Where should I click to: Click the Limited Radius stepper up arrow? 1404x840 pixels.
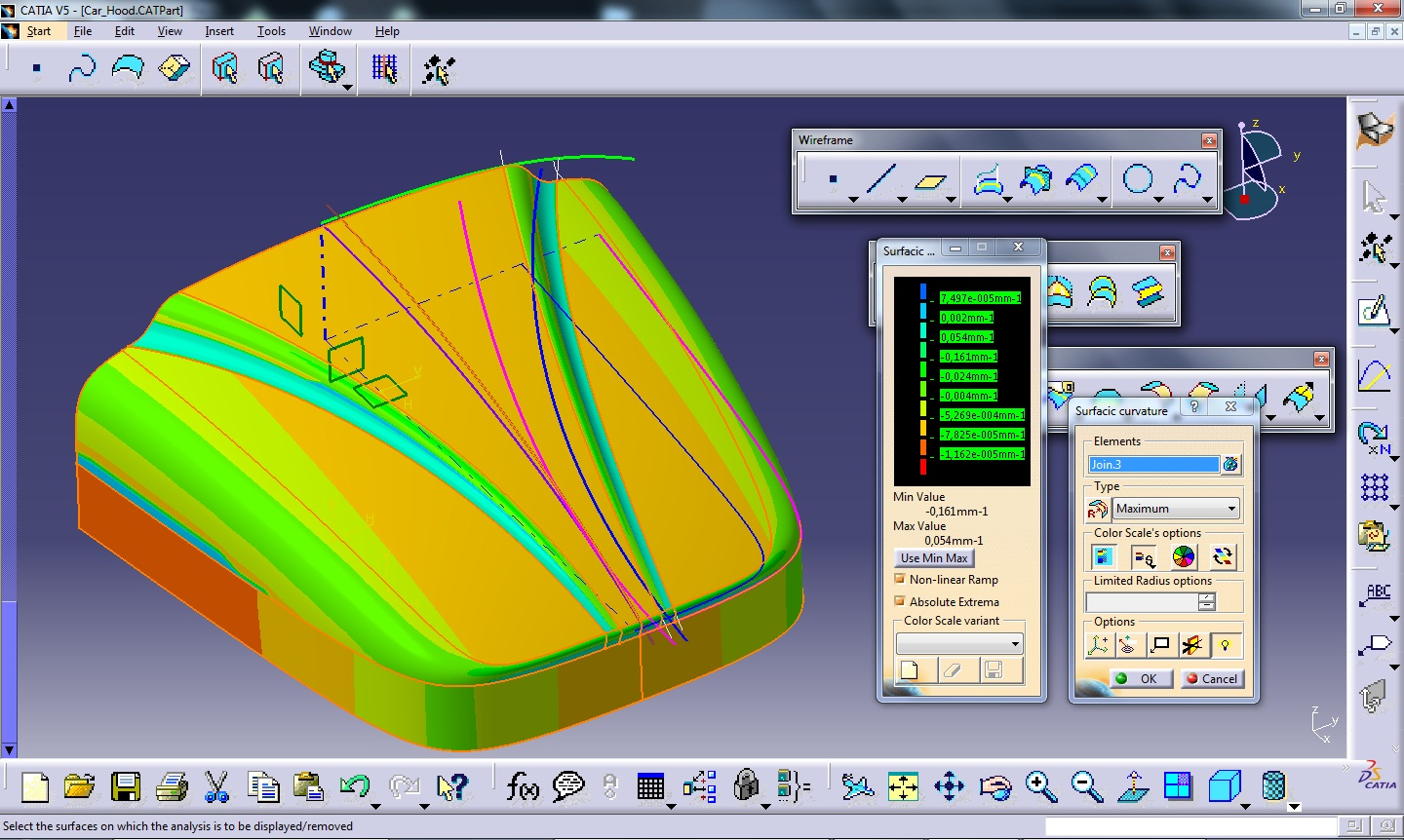click(x=1207, y=597)
